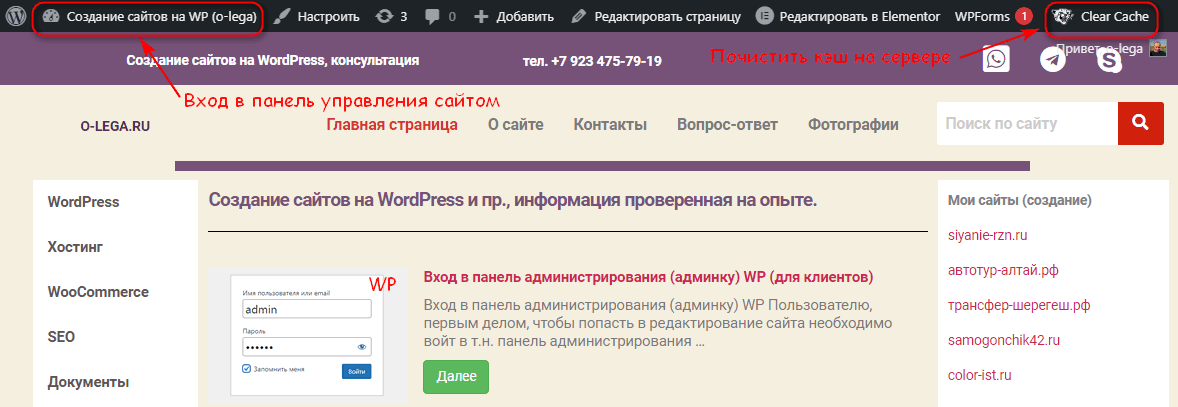Open the WP login form thumbnail

pos(308,336)
